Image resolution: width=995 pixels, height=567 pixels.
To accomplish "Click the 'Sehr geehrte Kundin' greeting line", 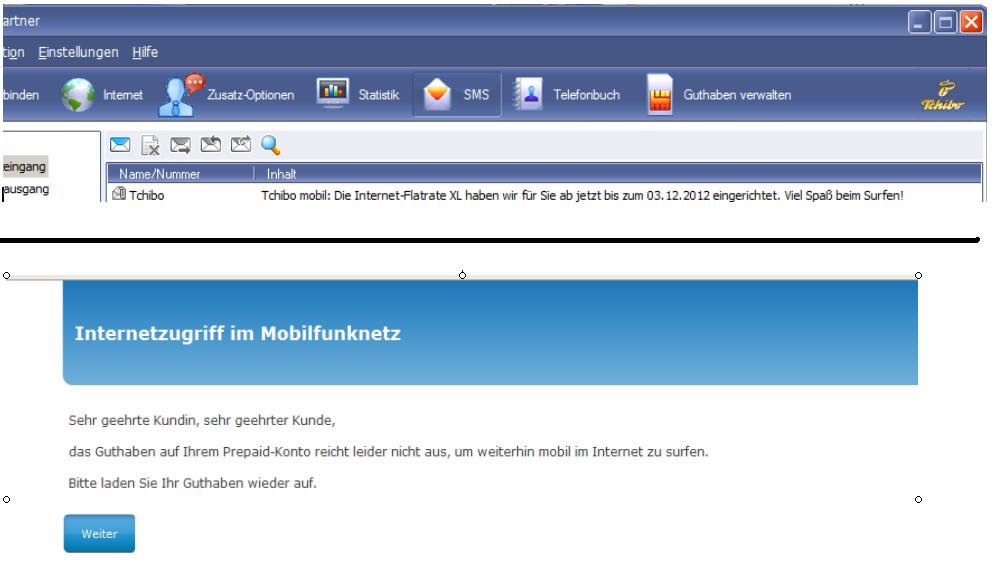I will click(202, 420).
